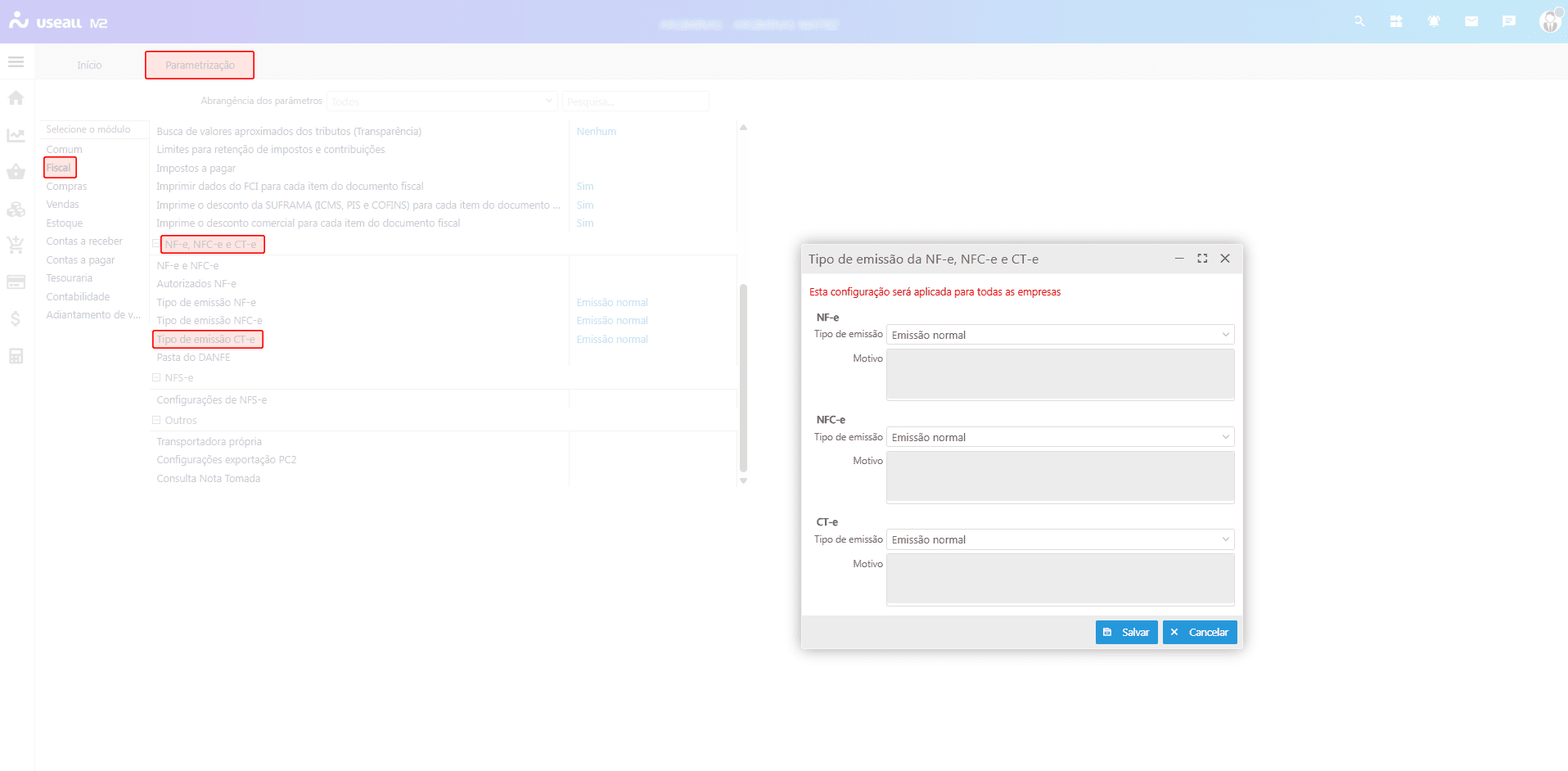Switch to the Início tab
The image size is (1568, 771).
pos(89,65)
